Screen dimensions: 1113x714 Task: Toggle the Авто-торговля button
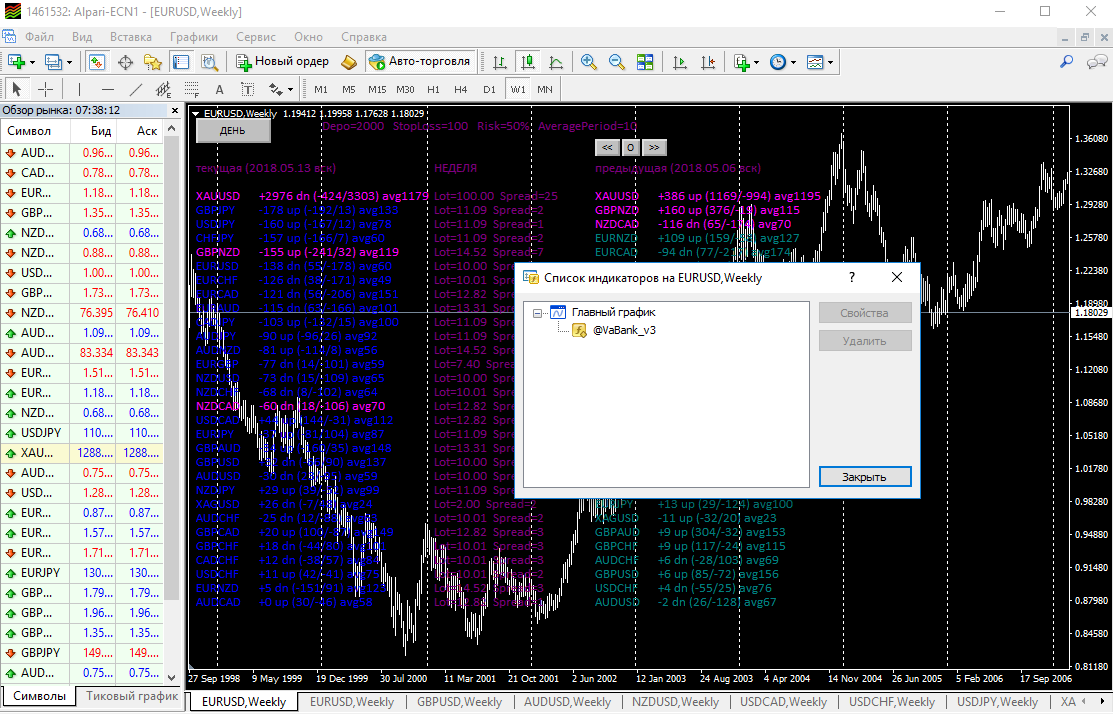pyautogui.click(x=420, y=62)
